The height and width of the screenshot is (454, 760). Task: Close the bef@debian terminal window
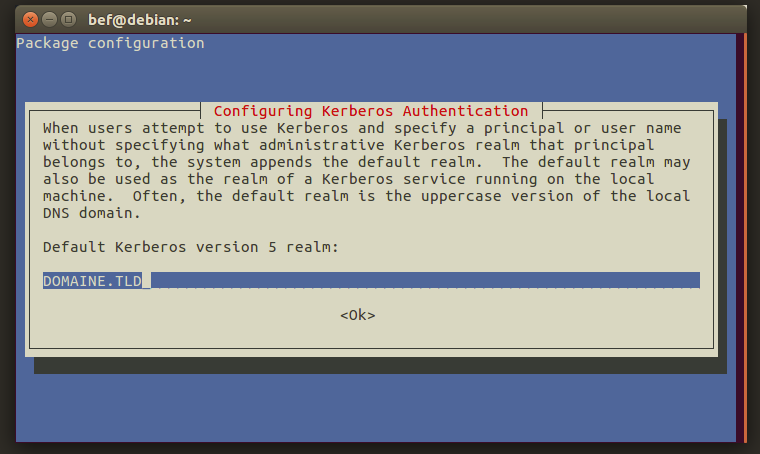pyautogui.click(x=30, y=19)
